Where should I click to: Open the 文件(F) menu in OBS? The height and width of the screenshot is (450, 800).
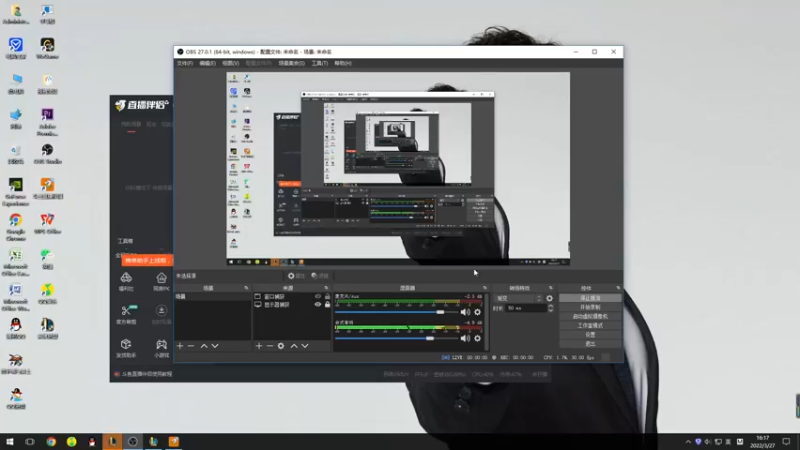click(x=185, y=63)
